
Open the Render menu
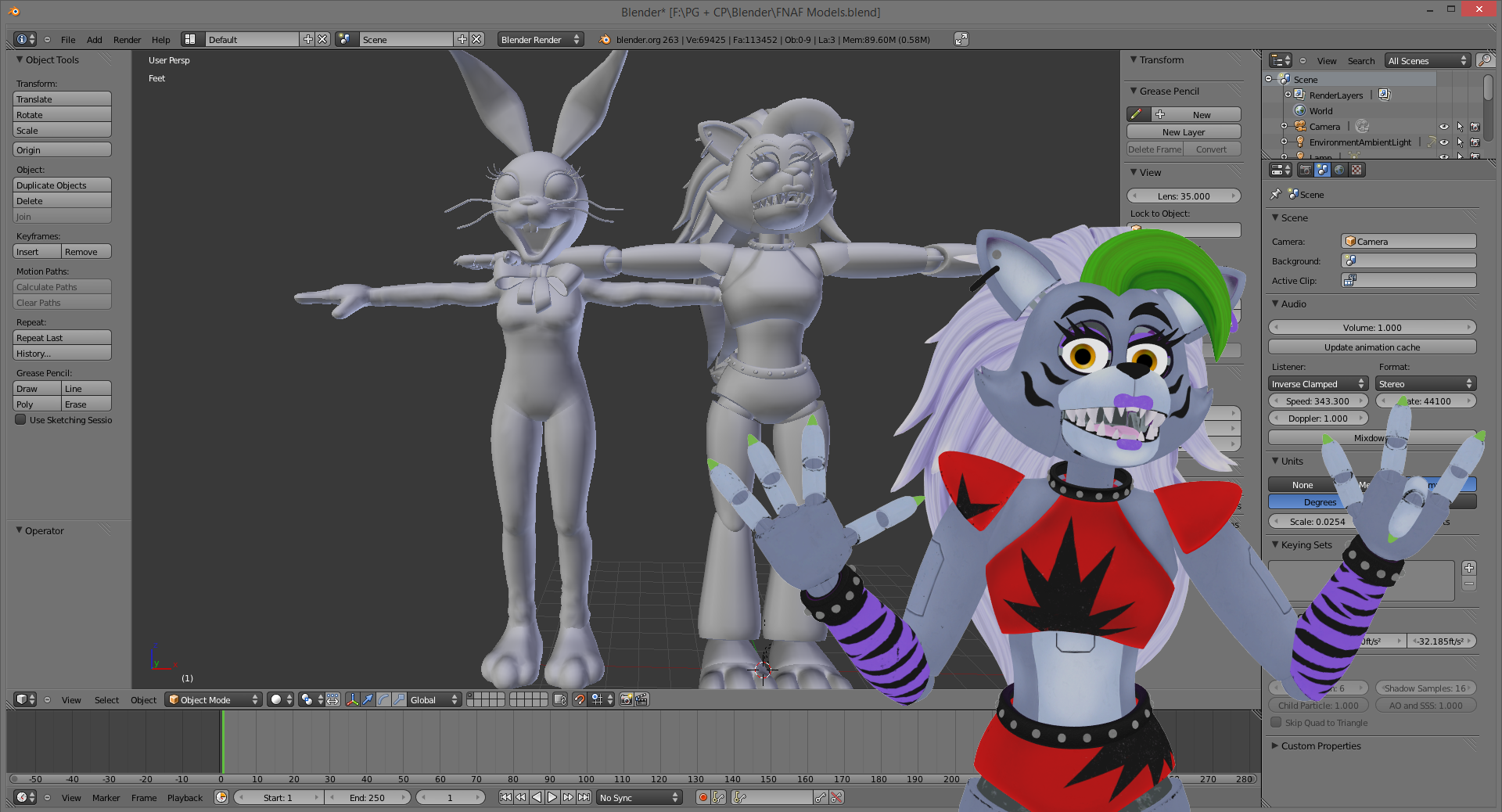pyautogui.click(x=127, y=39)
